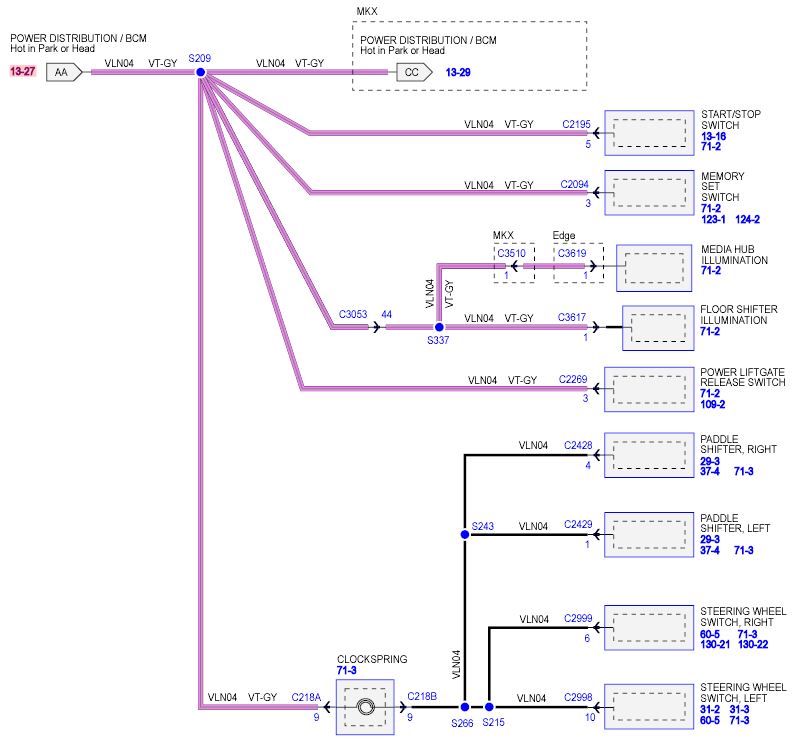Click connector label C3053
Image resolution: width=802 pixels, height=756 pixels.
click(353, 314)
